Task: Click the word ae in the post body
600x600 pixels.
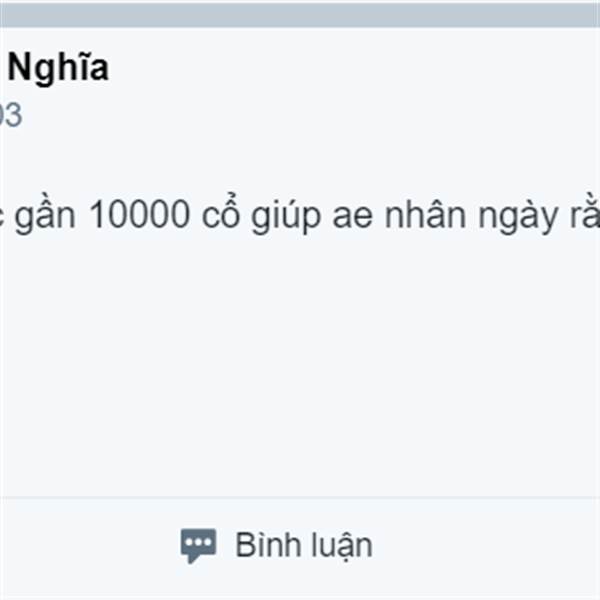Action: 352,217
